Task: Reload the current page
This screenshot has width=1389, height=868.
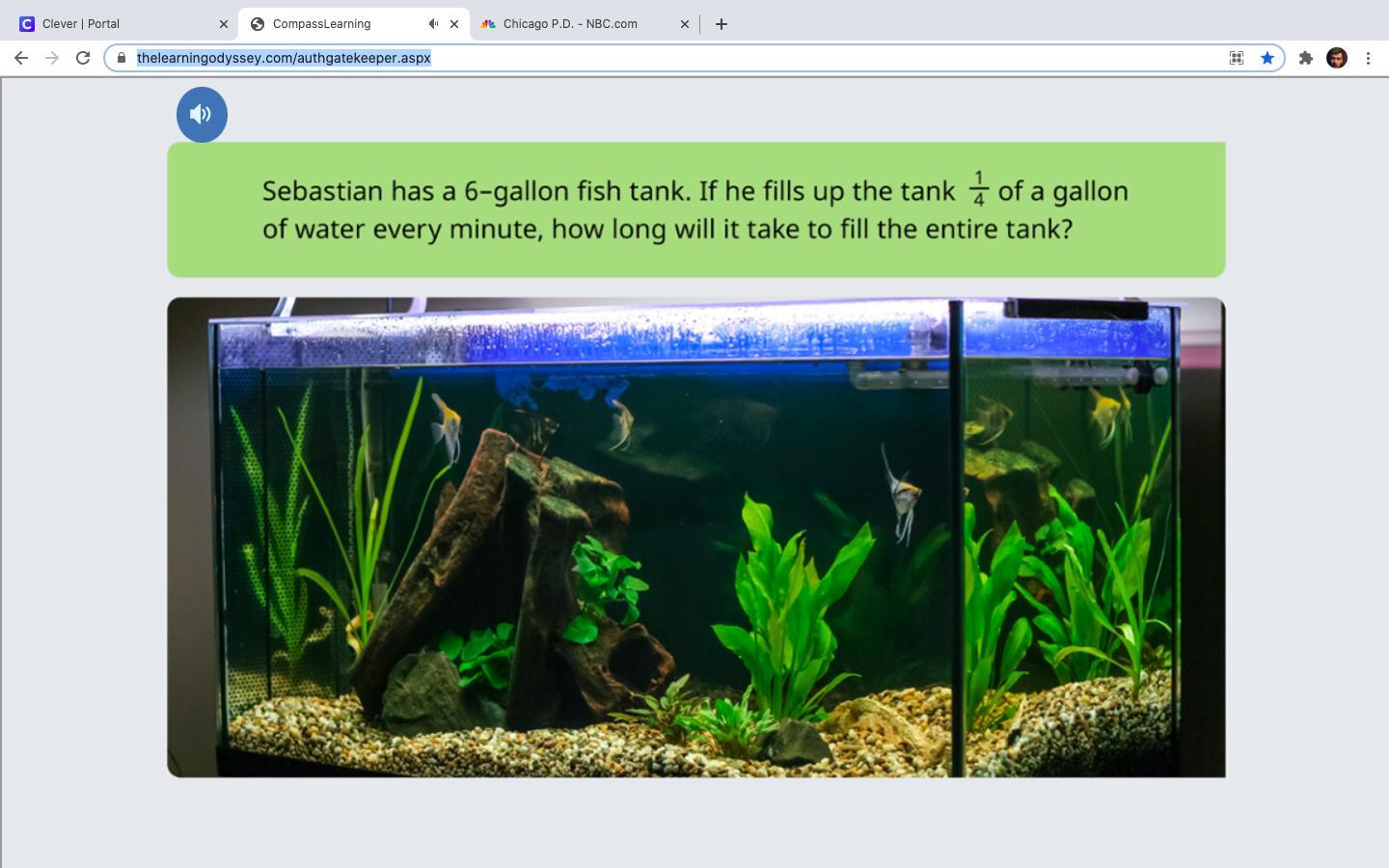Action: [83, 58]
